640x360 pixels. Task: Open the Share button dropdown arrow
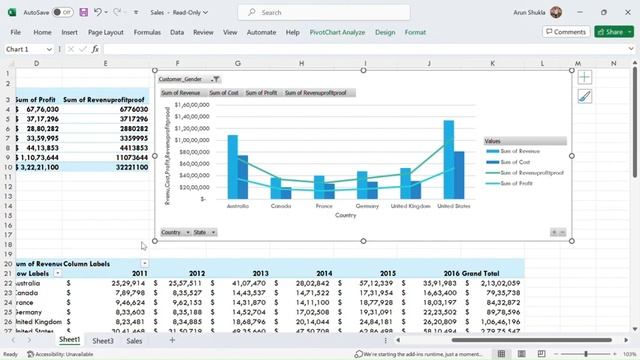[x=630, y=31]
